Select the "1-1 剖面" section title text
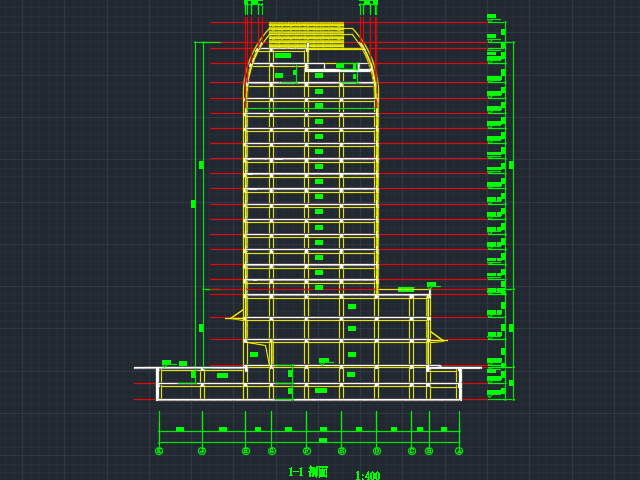640x480 pixels. (308, 472)
